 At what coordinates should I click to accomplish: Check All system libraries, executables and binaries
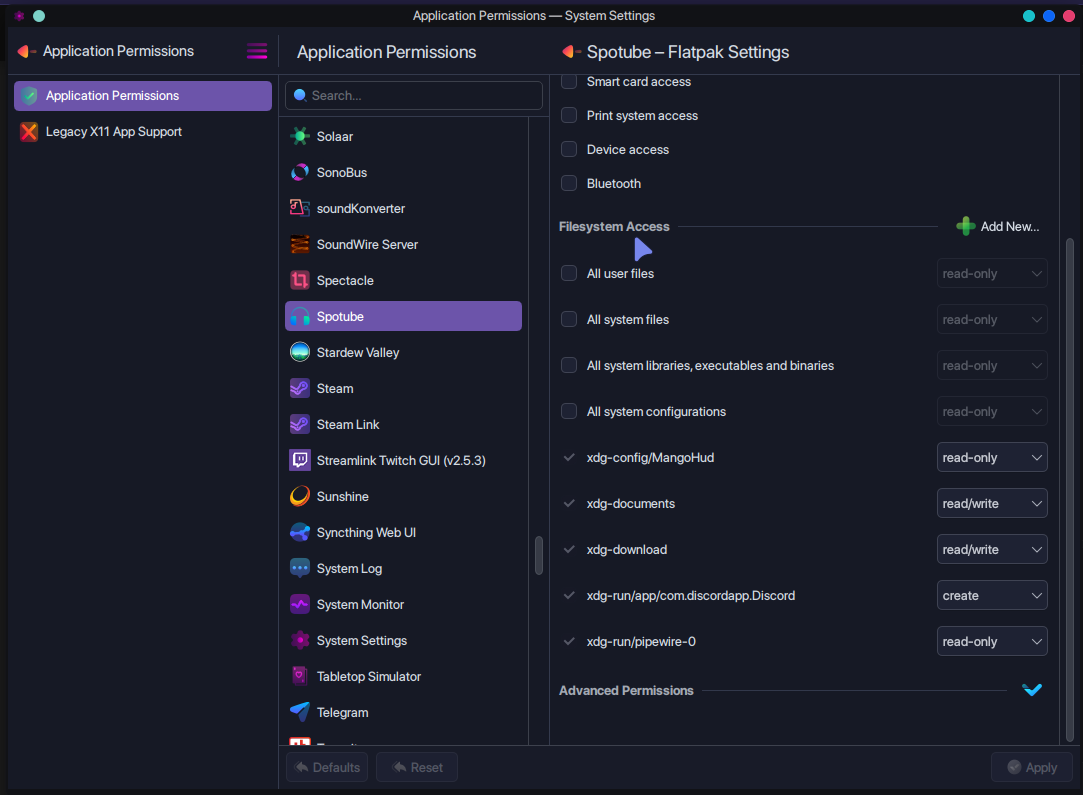click(569, 365)
